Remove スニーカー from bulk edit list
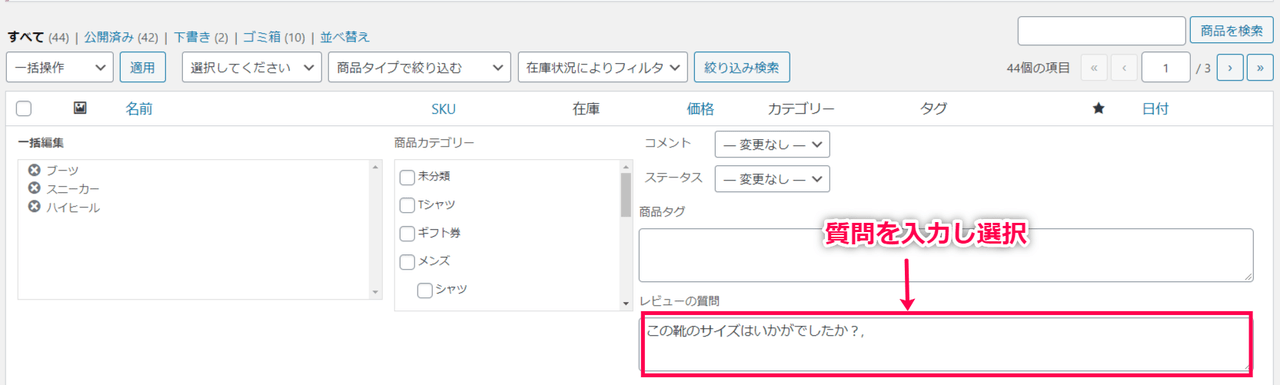The width and height of the screenshot is (1280, 385). click(34, 188)
